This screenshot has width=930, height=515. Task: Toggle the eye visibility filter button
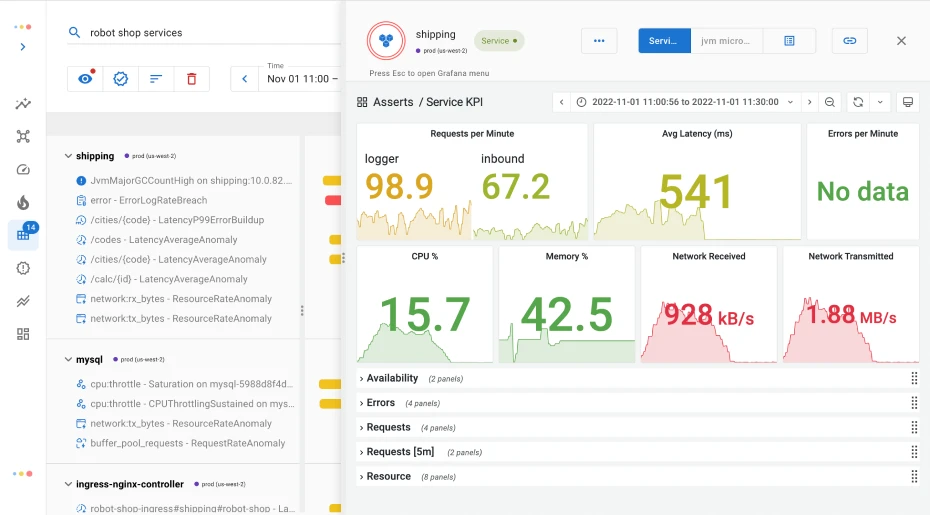[85, 79]
